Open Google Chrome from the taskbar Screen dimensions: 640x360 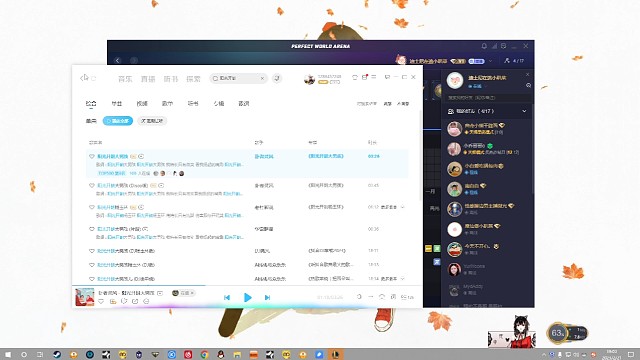coord(204,354)
